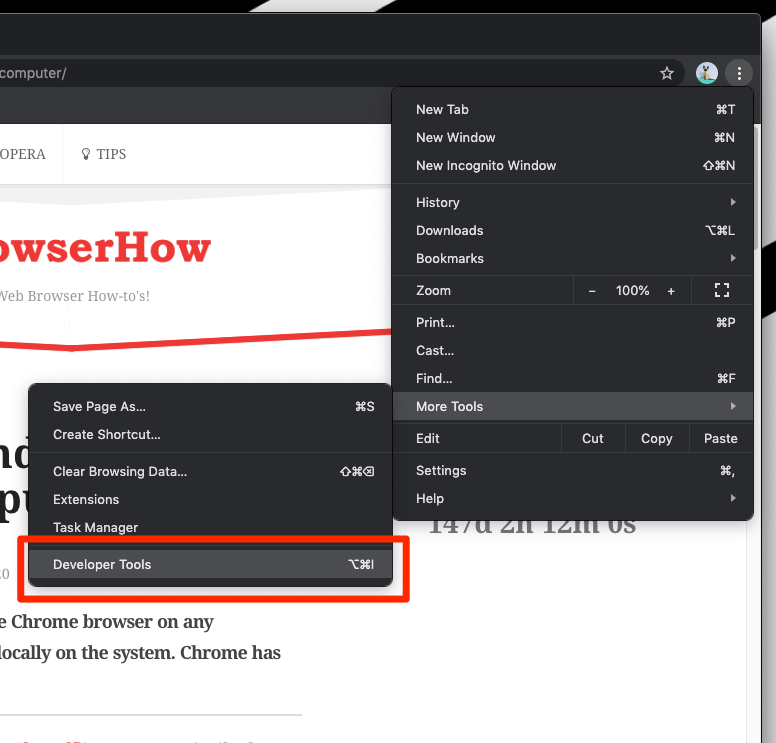The image size is (776, 743).
Task: Decrease zoom with the minus button
Action: pyautogui.click(x=592, y=291)
